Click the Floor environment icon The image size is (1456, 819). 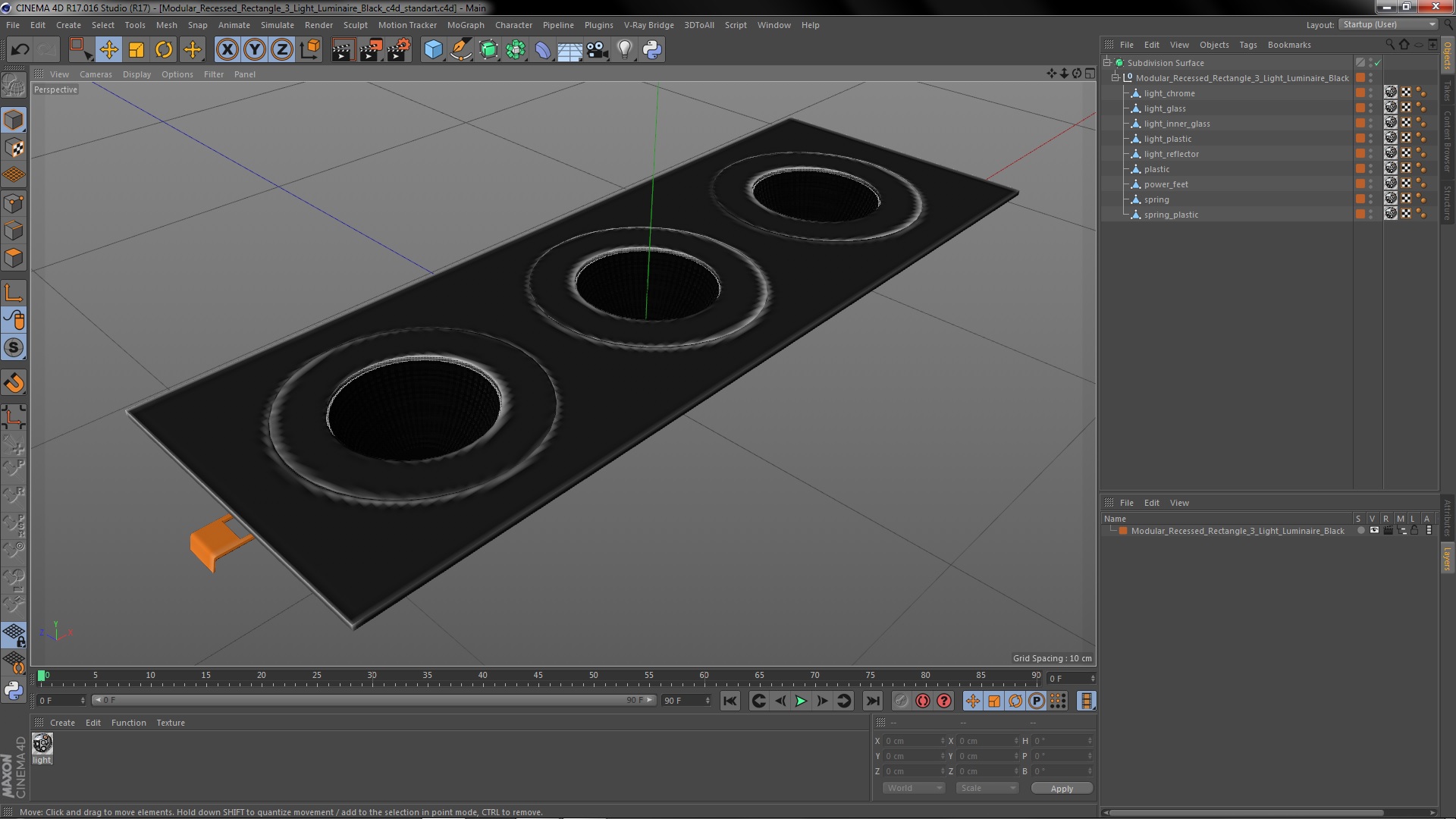tap(570, 50)
